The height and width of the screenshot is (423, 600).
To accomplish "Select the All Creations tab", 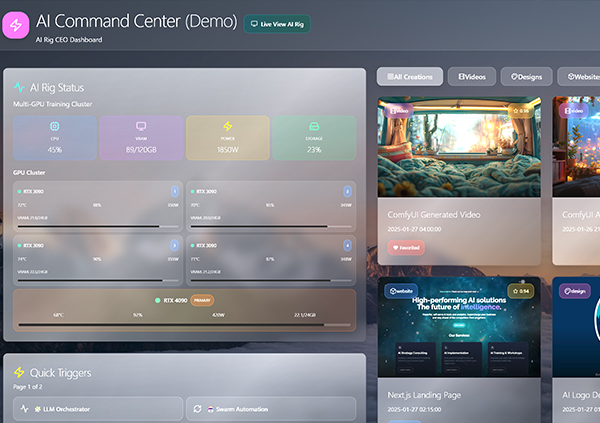I will coord(410,76).
